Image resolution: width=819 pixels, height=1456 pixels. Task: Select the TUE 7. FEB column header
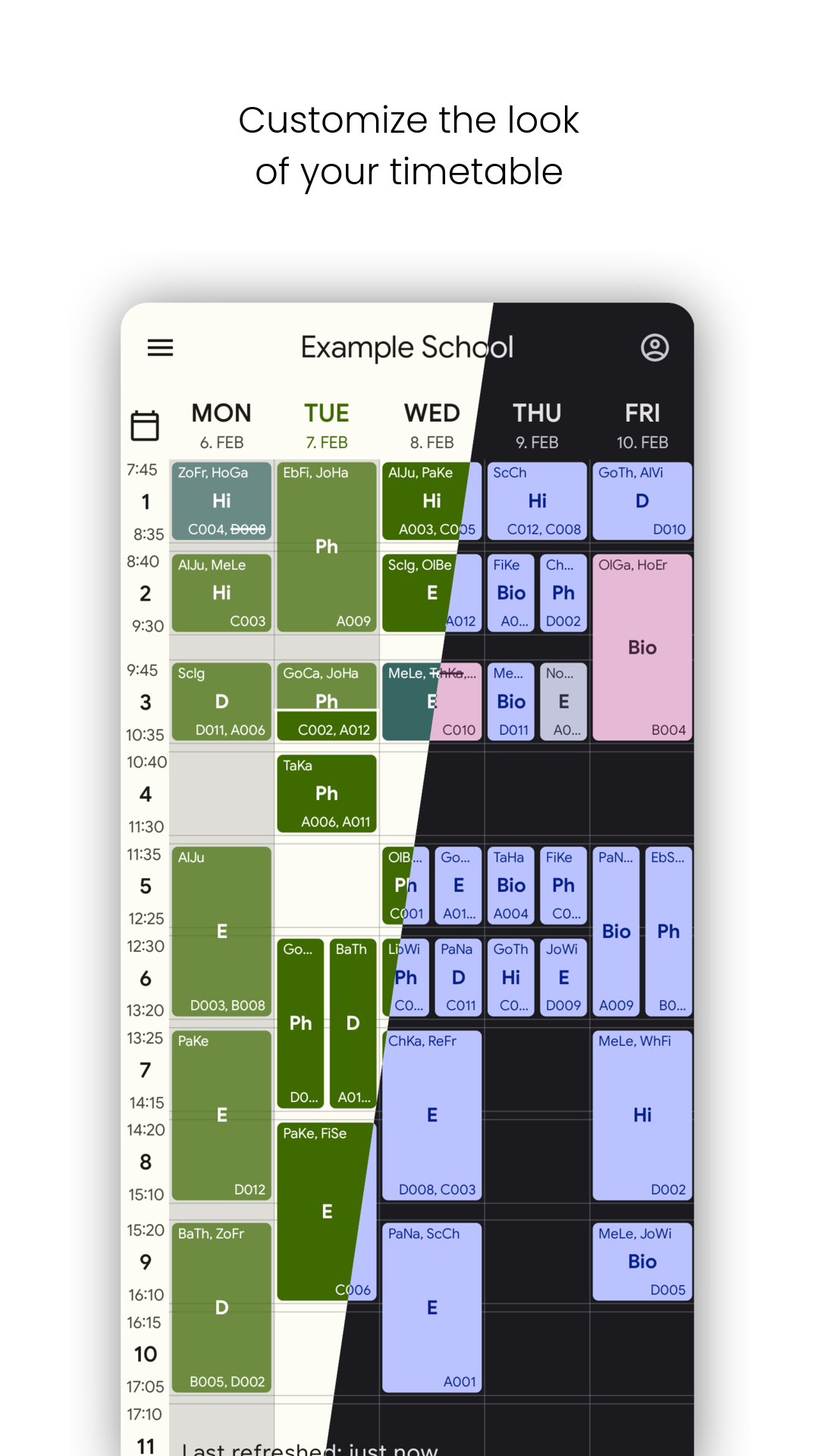click(327, 425)
